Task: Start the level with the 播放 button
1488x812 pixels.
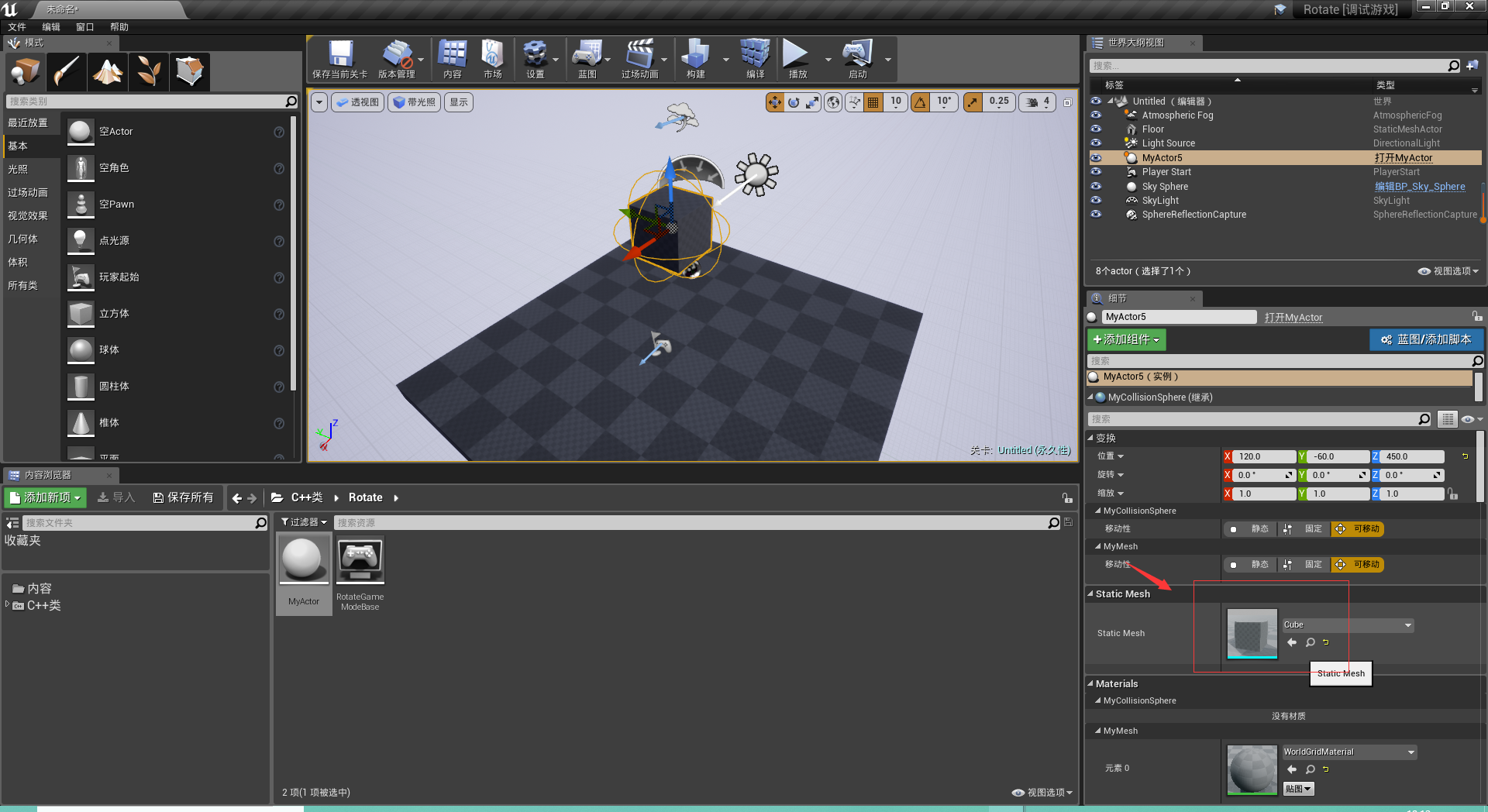Action: click(x=797, y=58)
